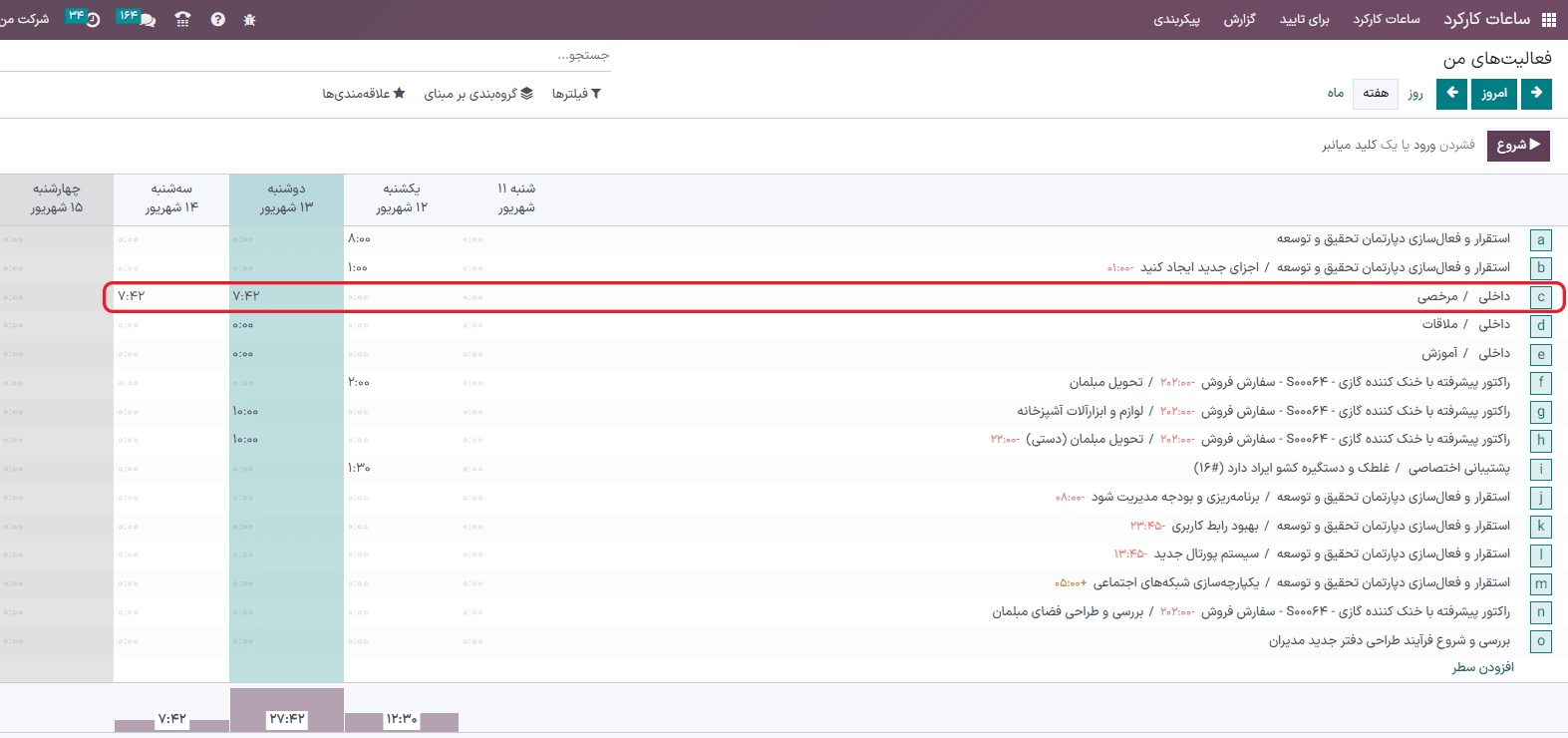Open the پیکربندی configuration menu
1568x738 pixels.
click(1176, 19)
